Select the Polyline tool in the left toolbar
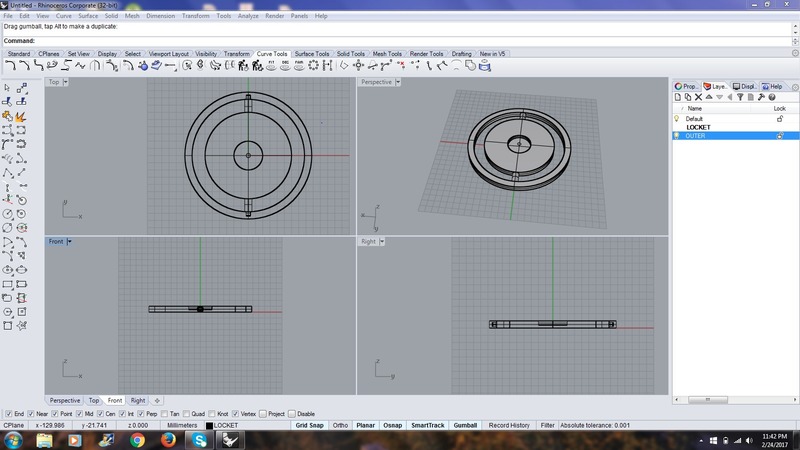 7,173
